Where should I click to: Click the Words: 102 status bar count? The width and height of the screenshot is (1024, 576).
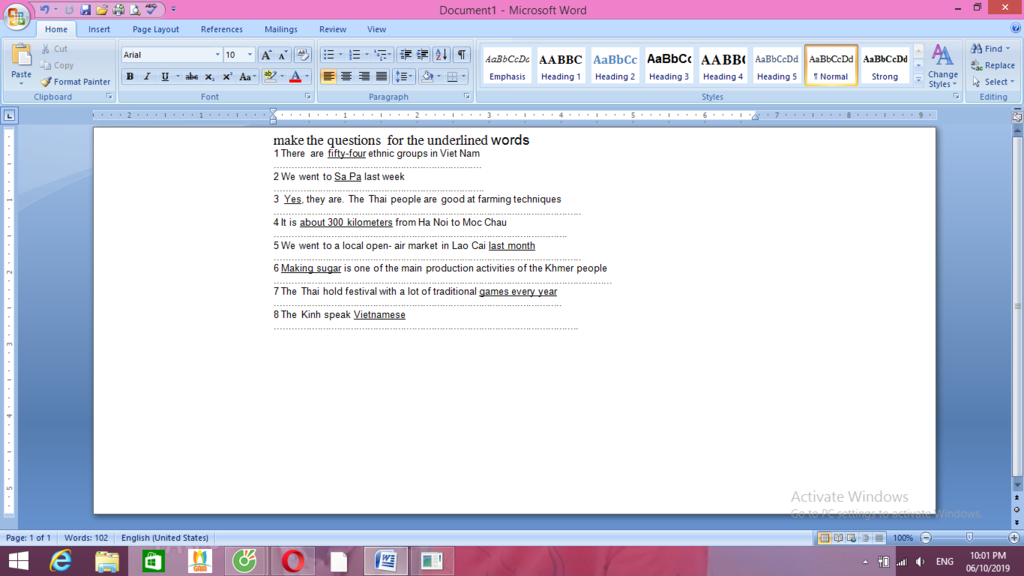86,537
